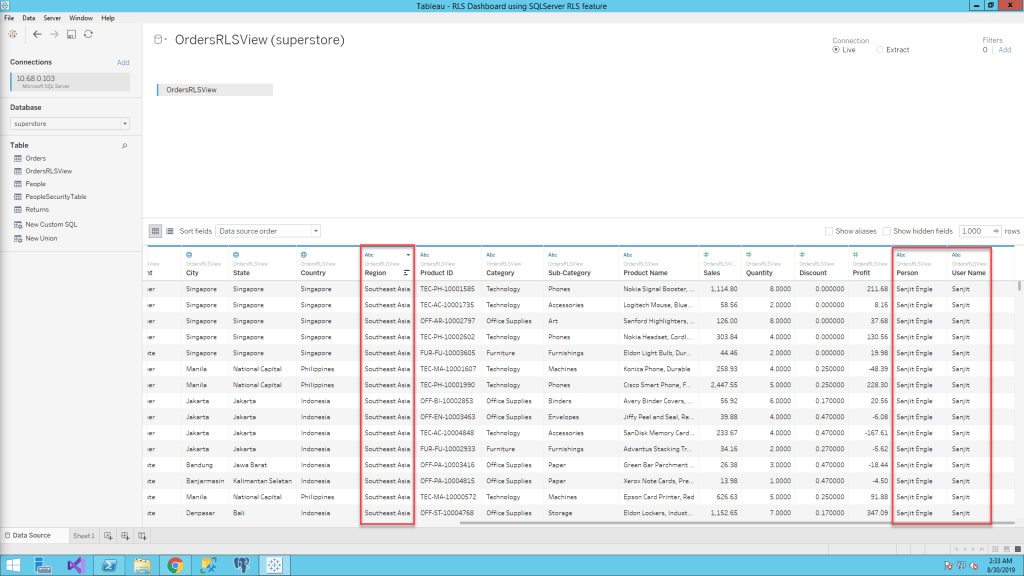Open the Server menu
The width and height of the screenshot is (1024, 576).
(52, 18)
